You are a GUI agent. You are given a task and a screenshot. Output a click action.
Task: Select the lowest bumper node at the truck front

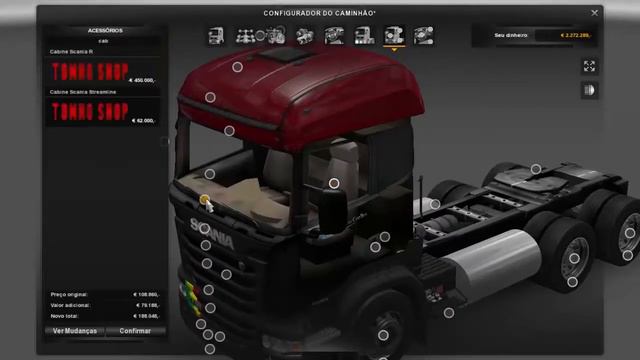tap(210, 349)
